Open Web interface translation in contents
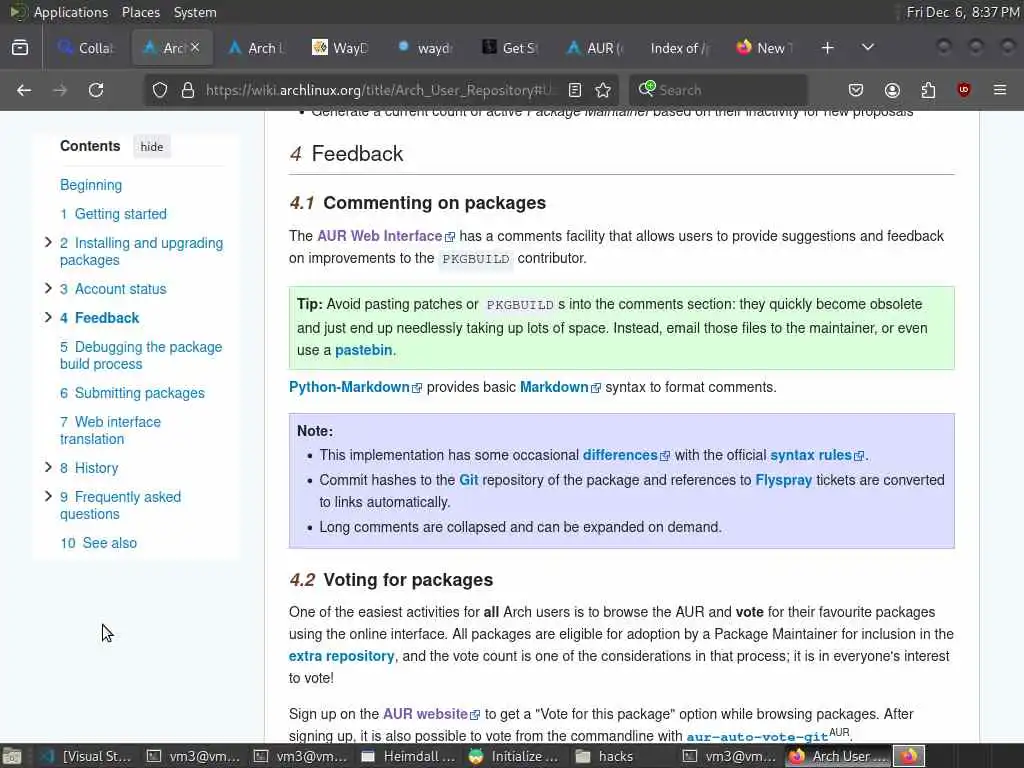Screen dimensions: 1024x768 click(x=110, y=430)
